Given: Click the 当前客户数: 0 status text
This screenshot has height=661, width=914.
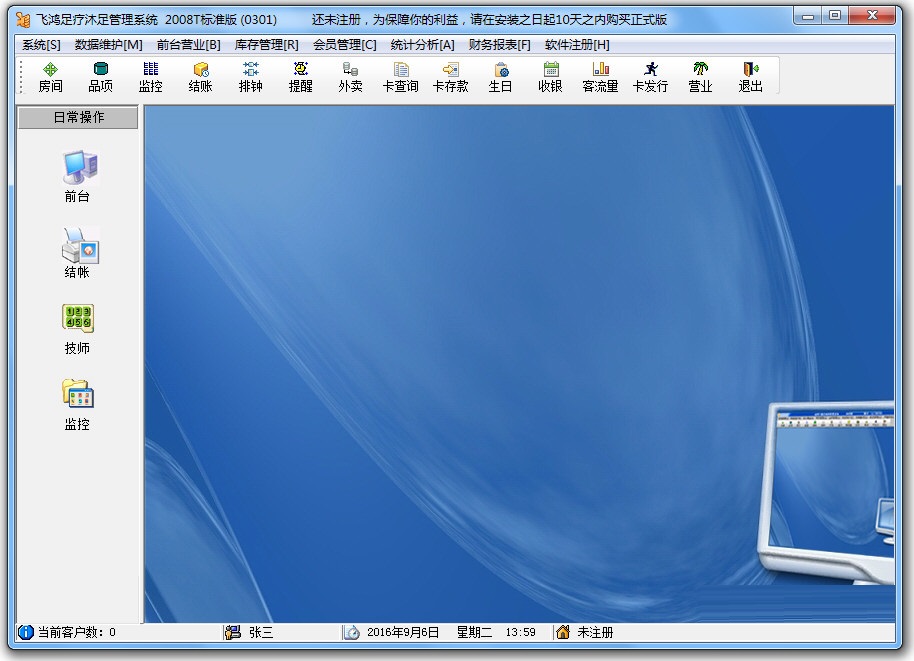Looking at the screenshot, I should (x=76, y=632).
